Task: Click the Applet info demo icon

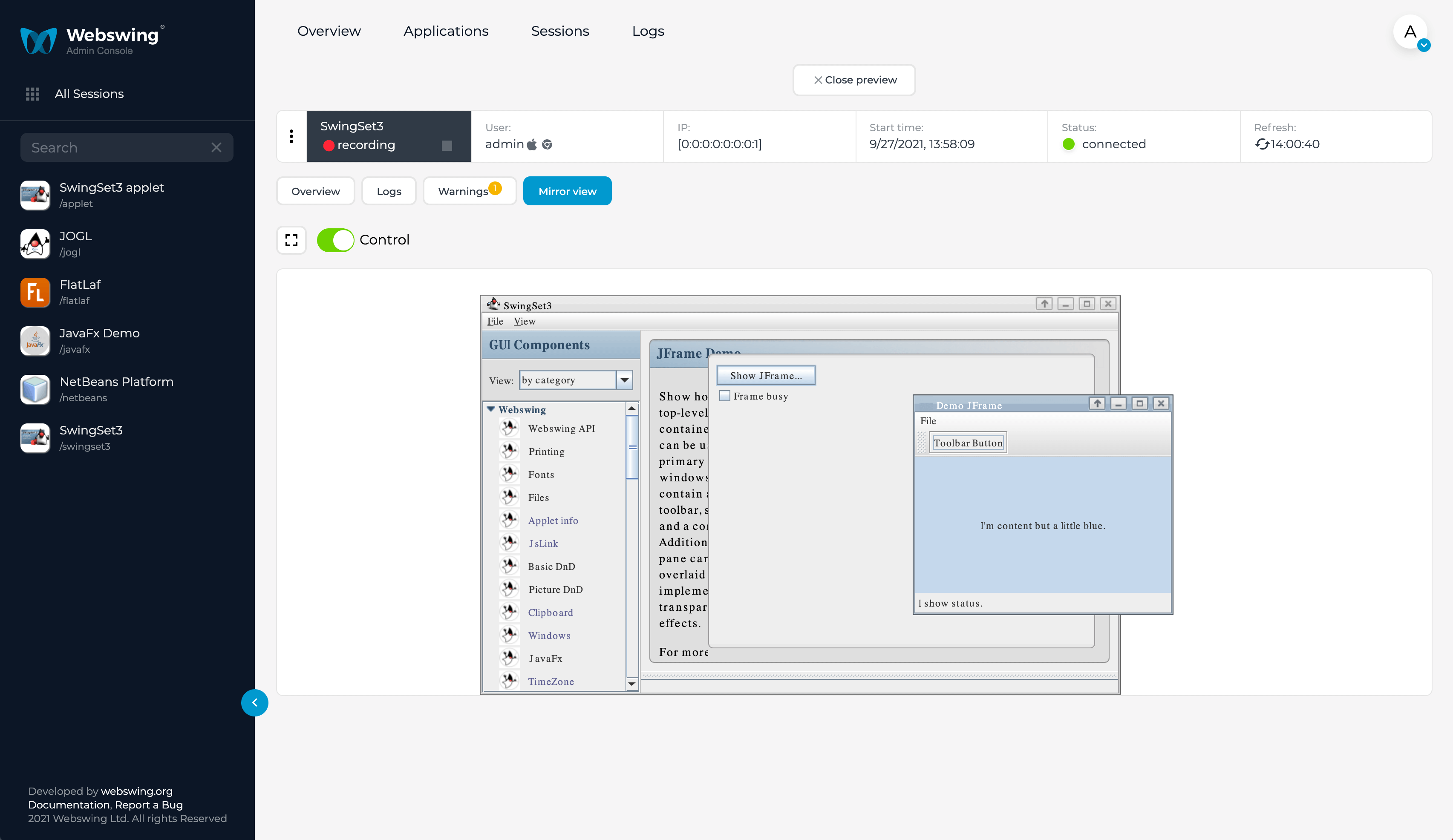Action: pyautogui.click(x=509, y=521)
